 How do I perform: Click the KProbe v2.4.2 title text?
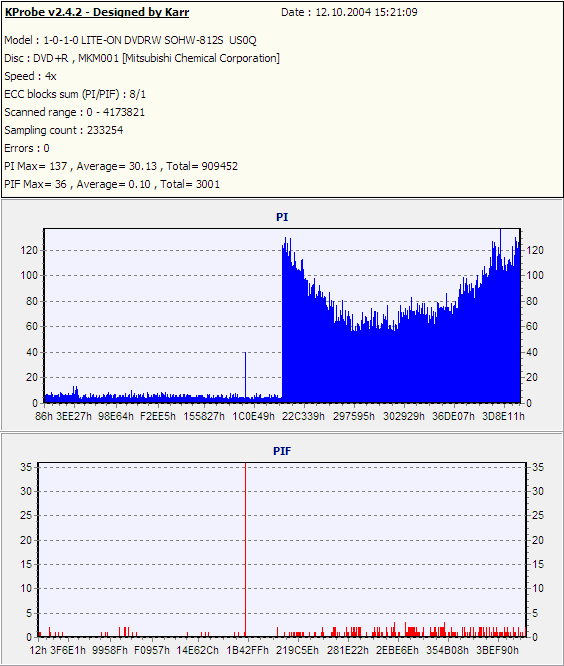[x=97, y=12]
